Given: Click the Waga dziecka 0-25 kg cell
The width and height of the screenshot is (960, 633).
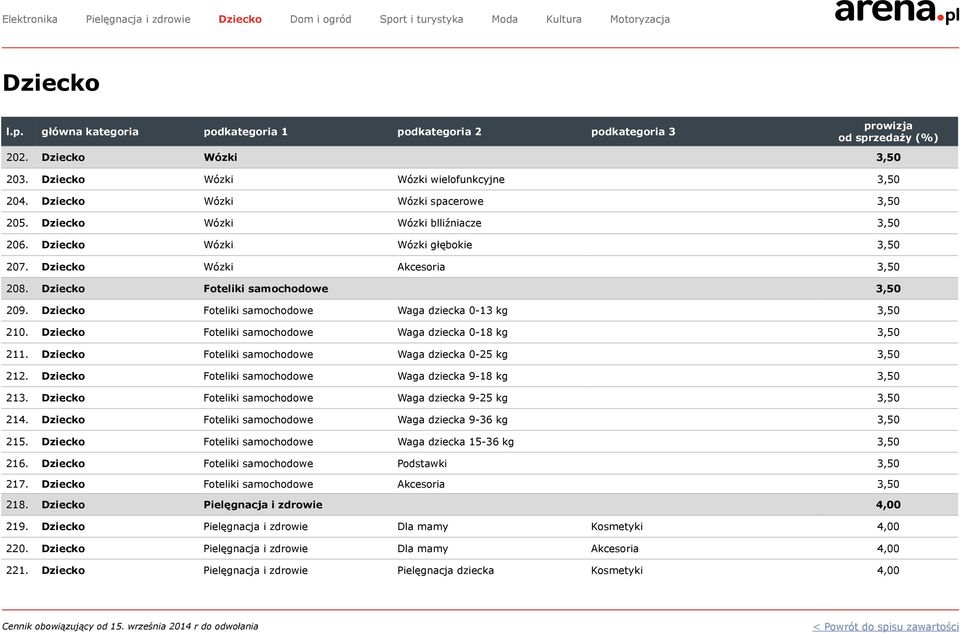Looking at the screenshot, I should [452, 354].
